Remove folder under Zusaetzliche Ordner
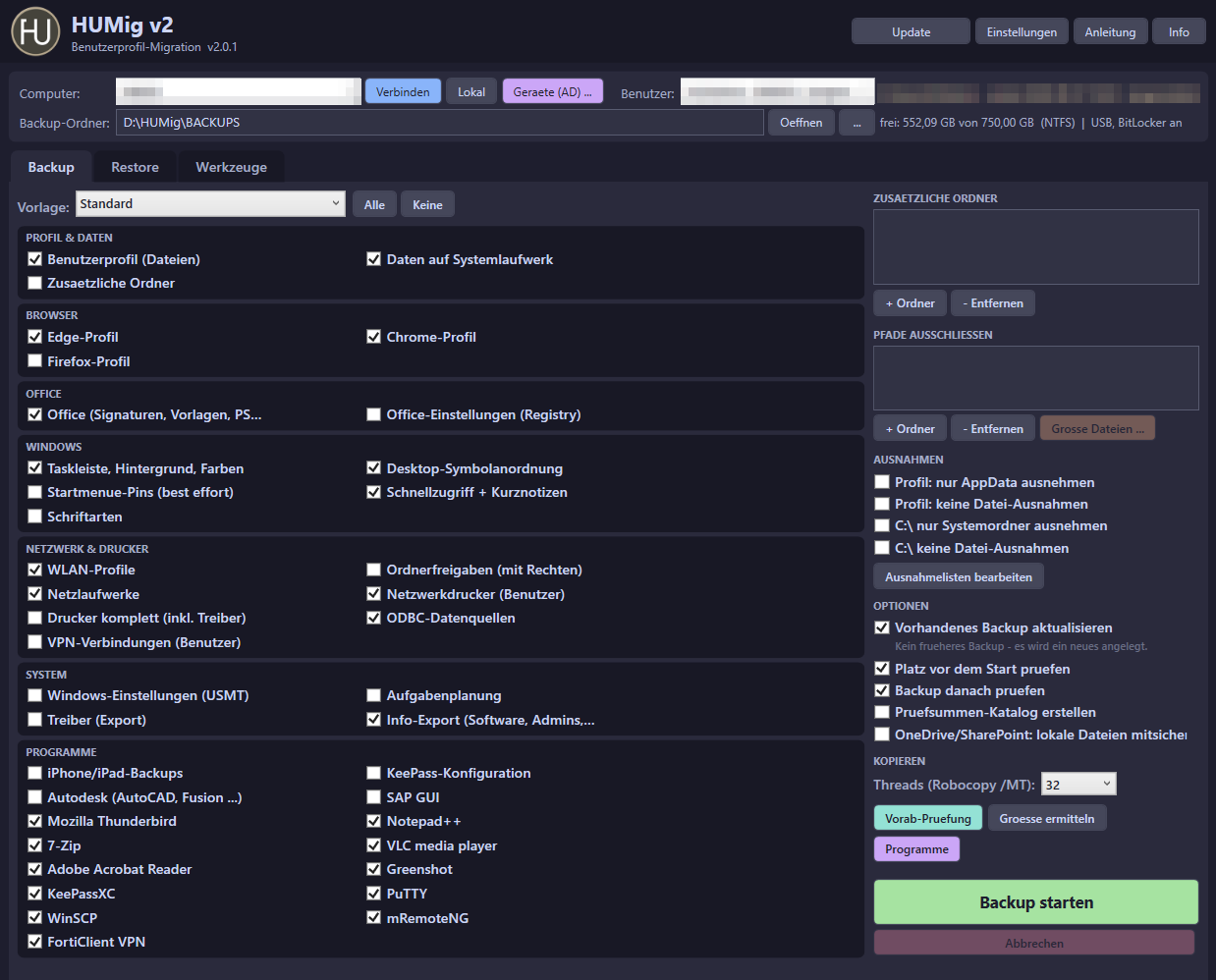This screenshot has width=1216, height=980. pyautogui.click(x=993, y=303)
